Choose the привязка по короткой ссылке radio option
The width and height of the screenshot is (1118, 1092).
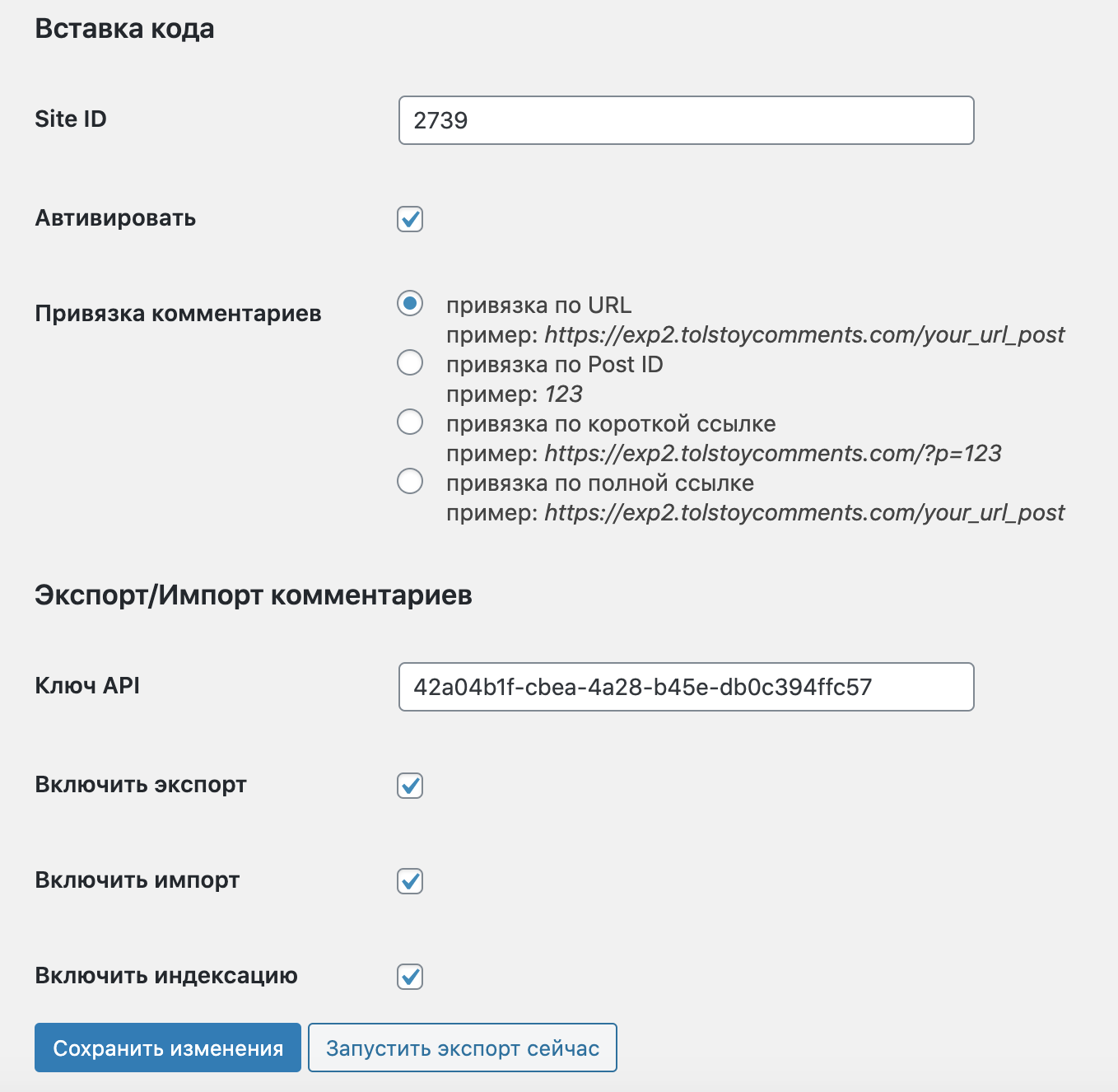(x=410, y=422)
